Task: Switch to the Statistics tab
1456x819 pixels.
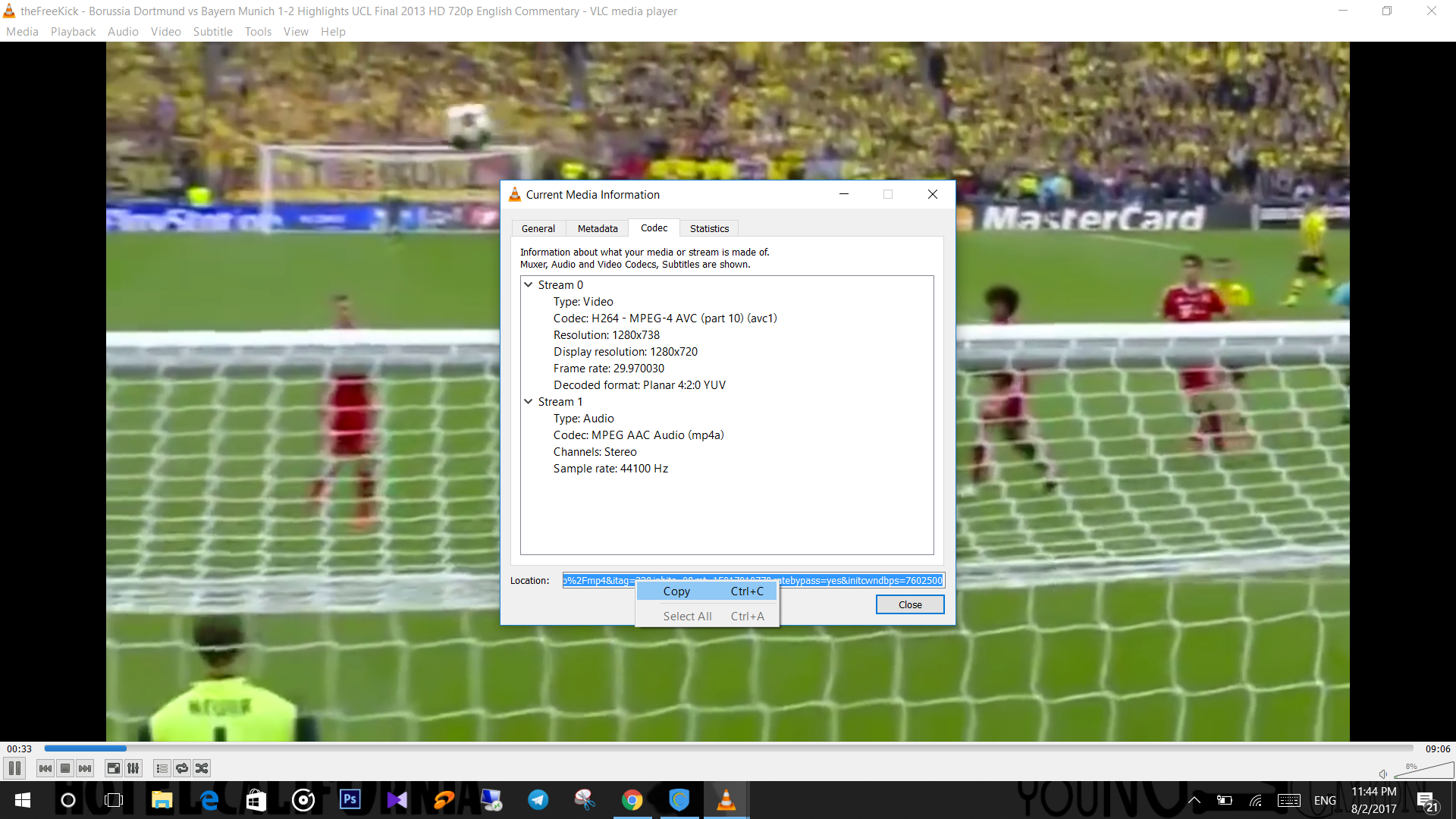Action: click(709, 228)
